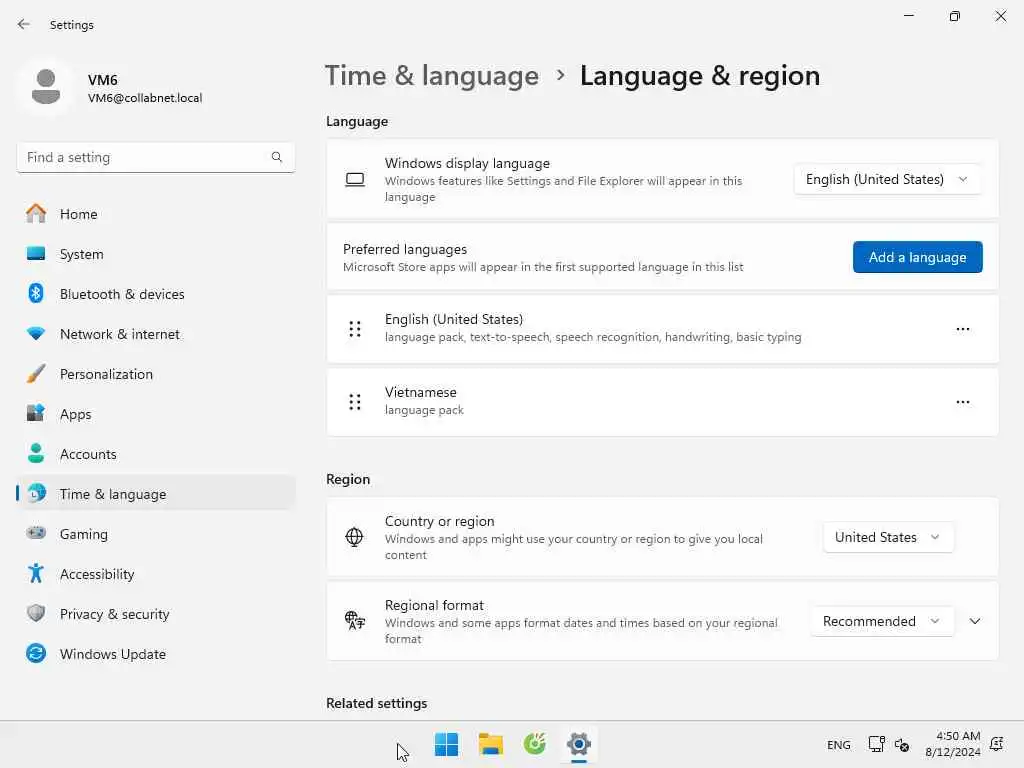The width and height of the screenshot is (1024, 768).
Task: Click the Network wifi icon
Action: pyautogui.click(x=36, y=334)
